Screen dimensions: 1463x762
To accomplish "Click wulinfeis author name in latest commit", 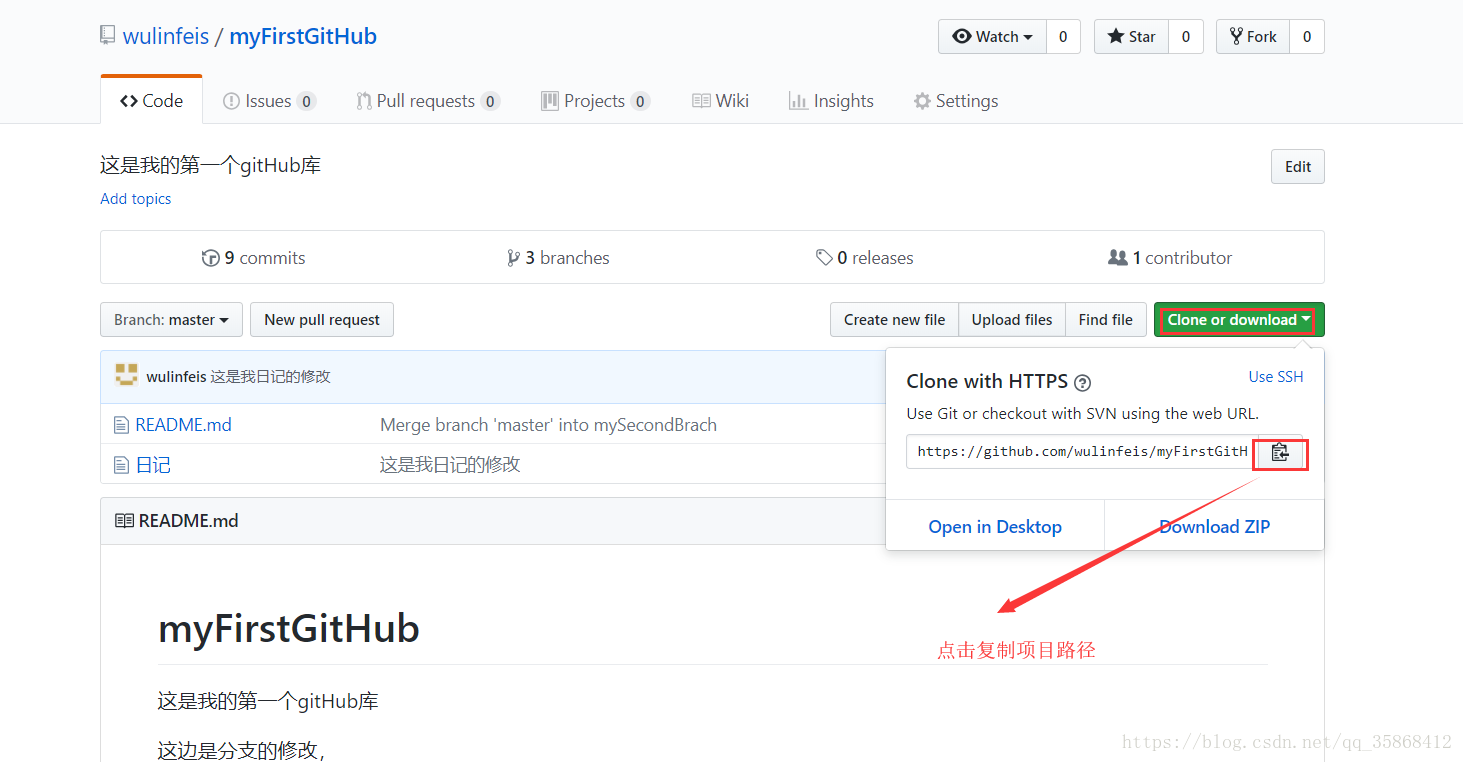I will pos(176,377).
